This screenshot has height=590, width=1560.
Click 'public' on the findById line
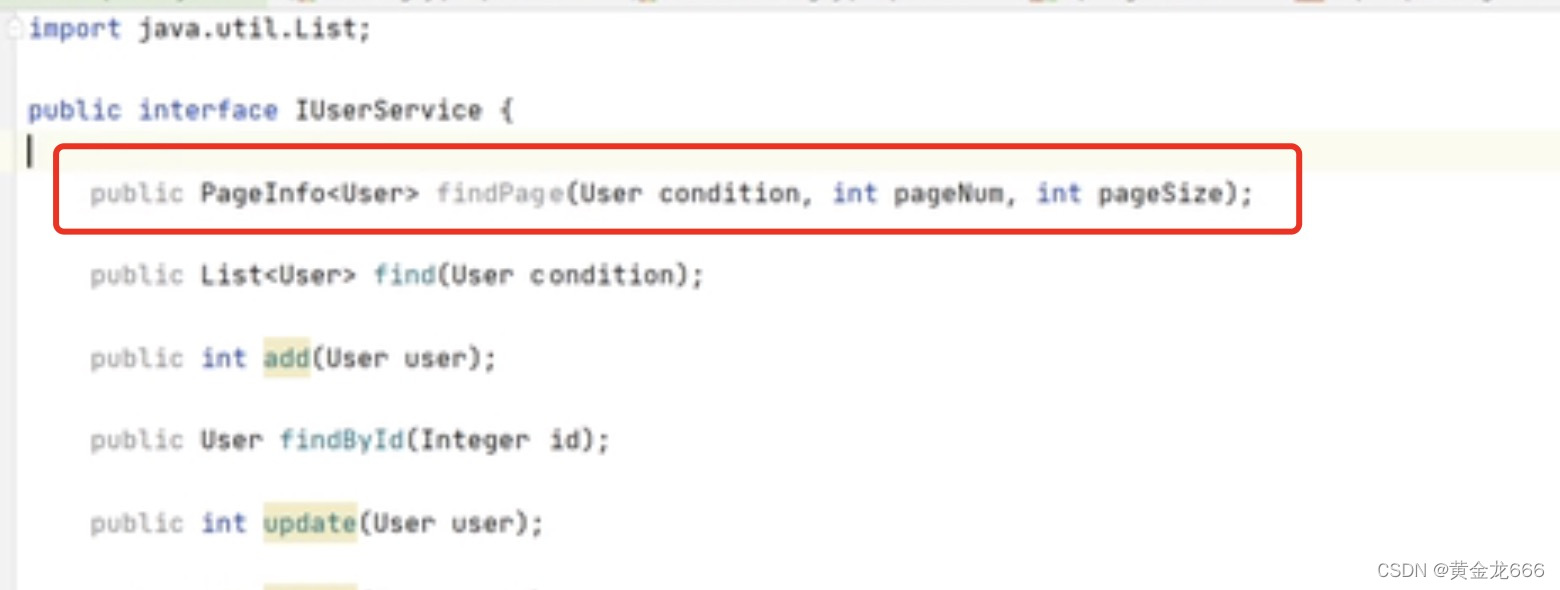pyautogui.click(x=137, y=440)
